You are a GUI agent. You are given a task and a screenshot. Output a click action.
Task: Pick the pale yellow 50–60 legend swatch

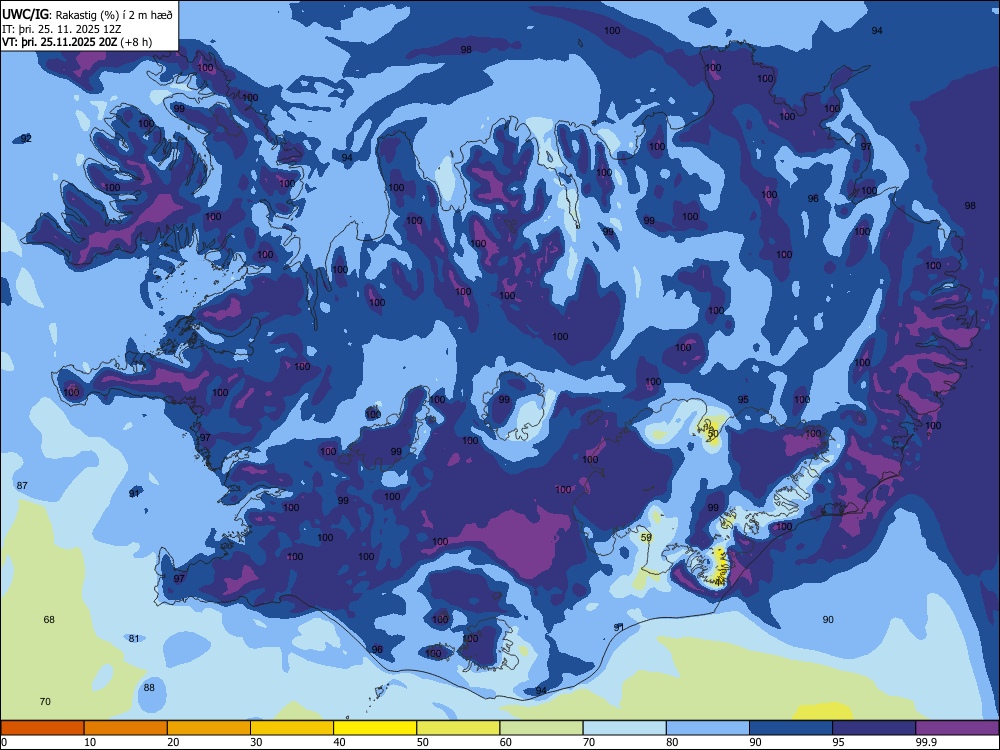pyautogui.click(x=458, y=728)
